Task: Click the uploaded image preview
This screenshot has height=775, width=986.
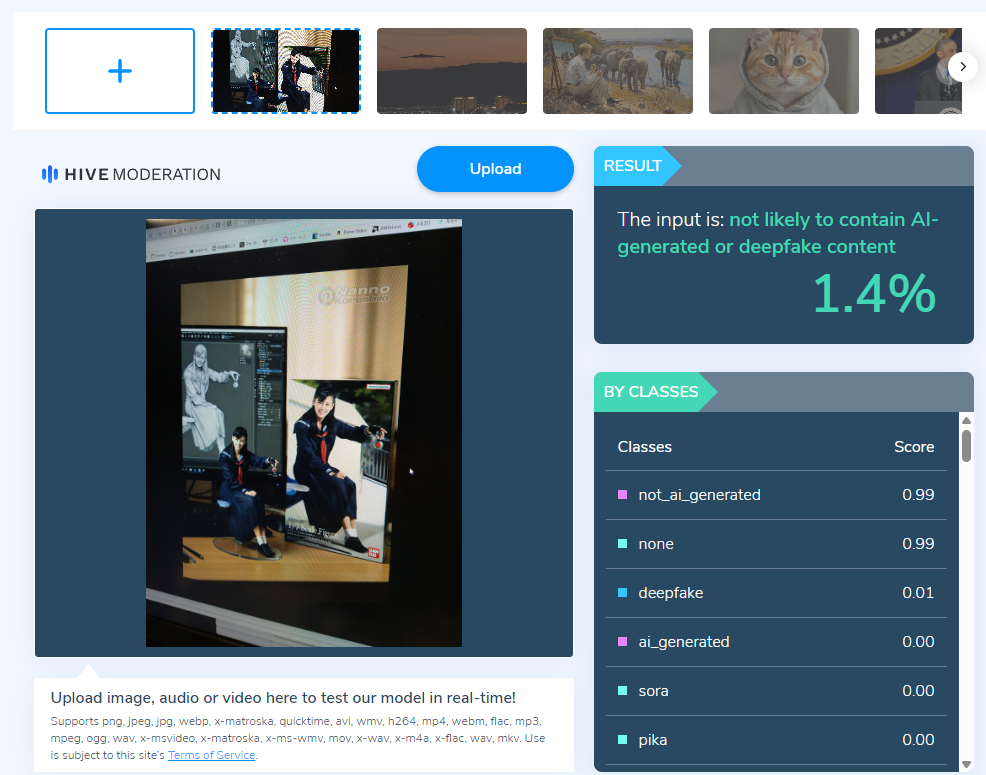Action: pyautogui.click(x=303, y=432)
